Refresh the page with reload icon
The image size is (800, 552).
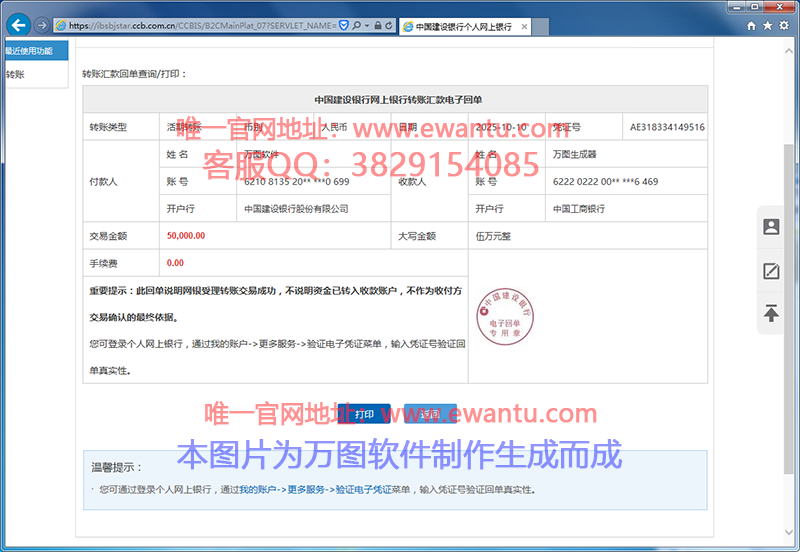pyautogui.click(x=389, y=25)
